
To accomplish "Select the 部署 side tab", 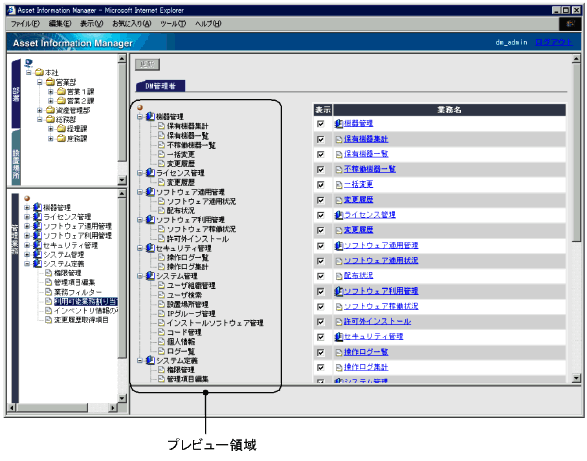I will [16, 94].
